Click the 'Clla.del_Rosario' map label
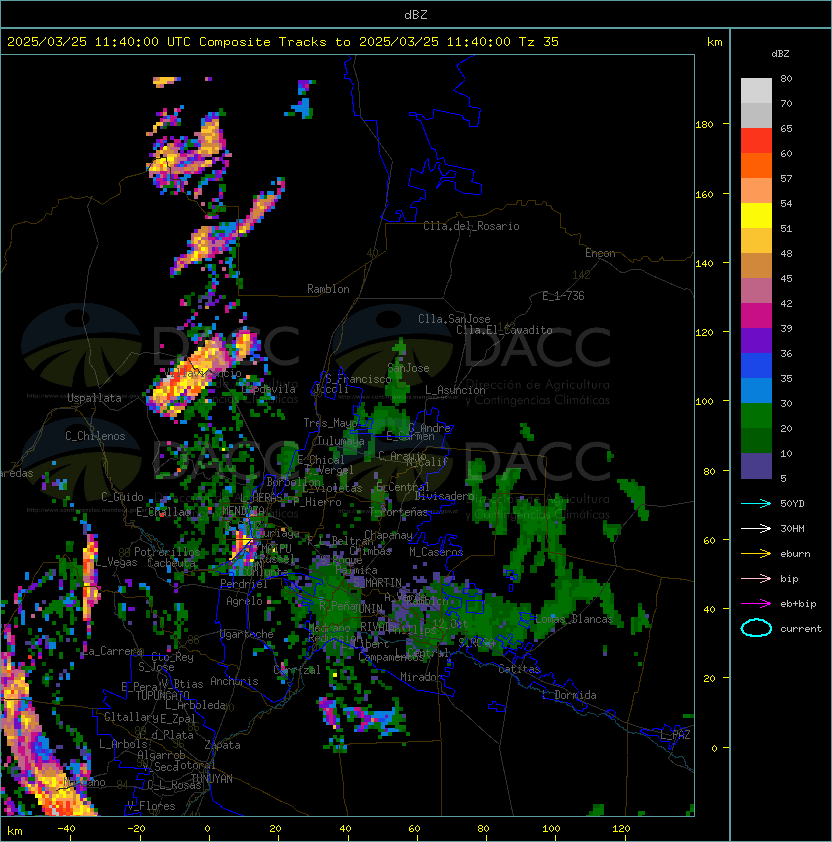The height and width of the screenshot is (842, 832). [471, 226]
